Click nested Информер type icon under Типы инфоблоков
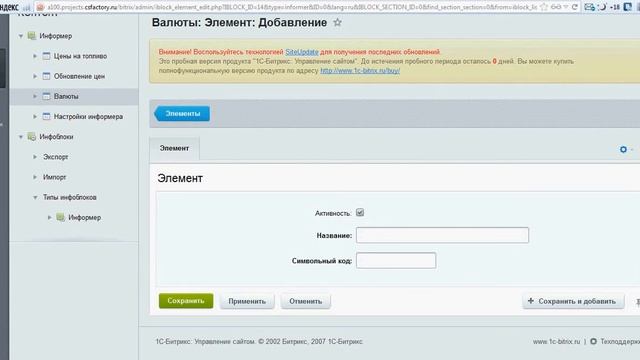This screenshot has height=360, width=640. point(60,217)
